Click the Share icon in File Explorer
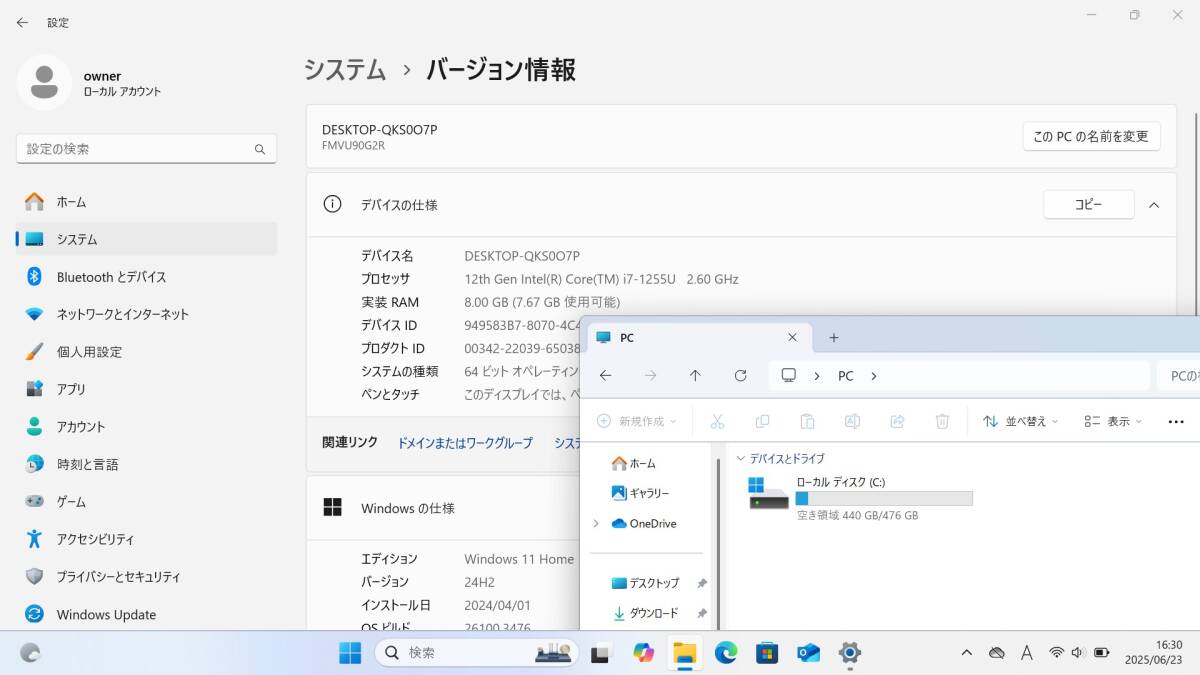Viewport: 1200px width, 675px height. pos(898,421)
